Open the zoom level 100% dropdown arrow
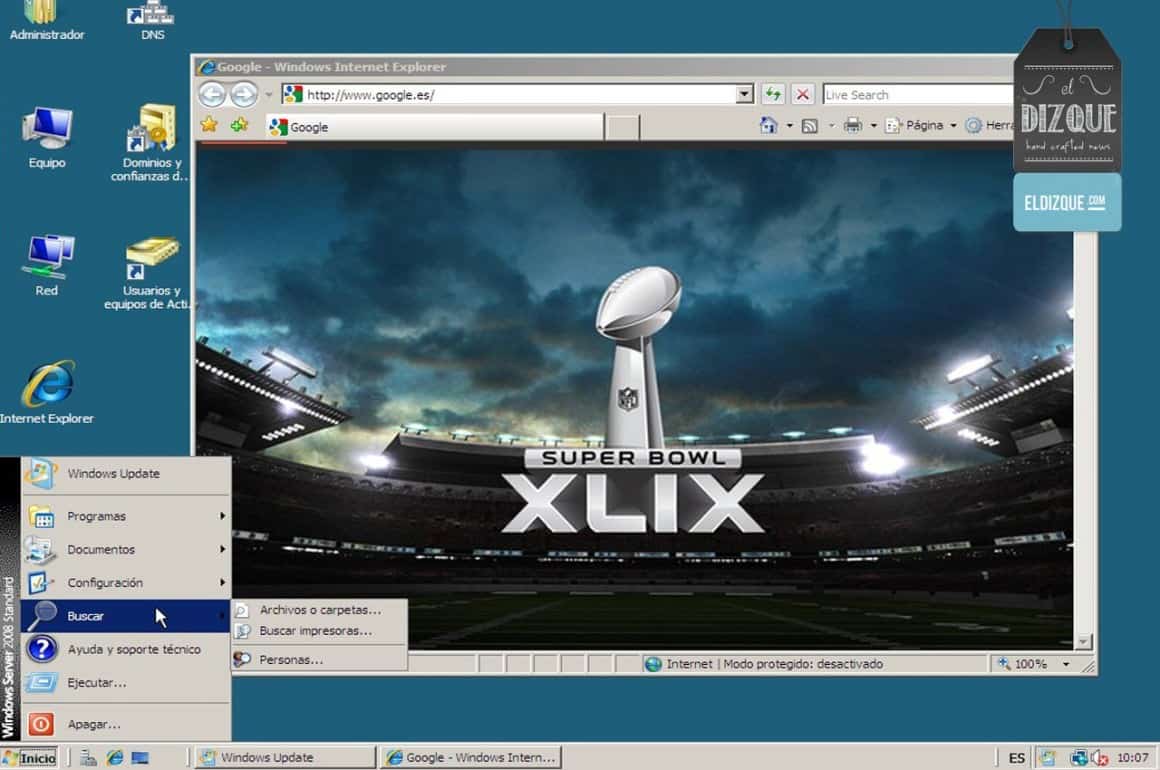This screenshot has width=1160, height=770. 1066,664
